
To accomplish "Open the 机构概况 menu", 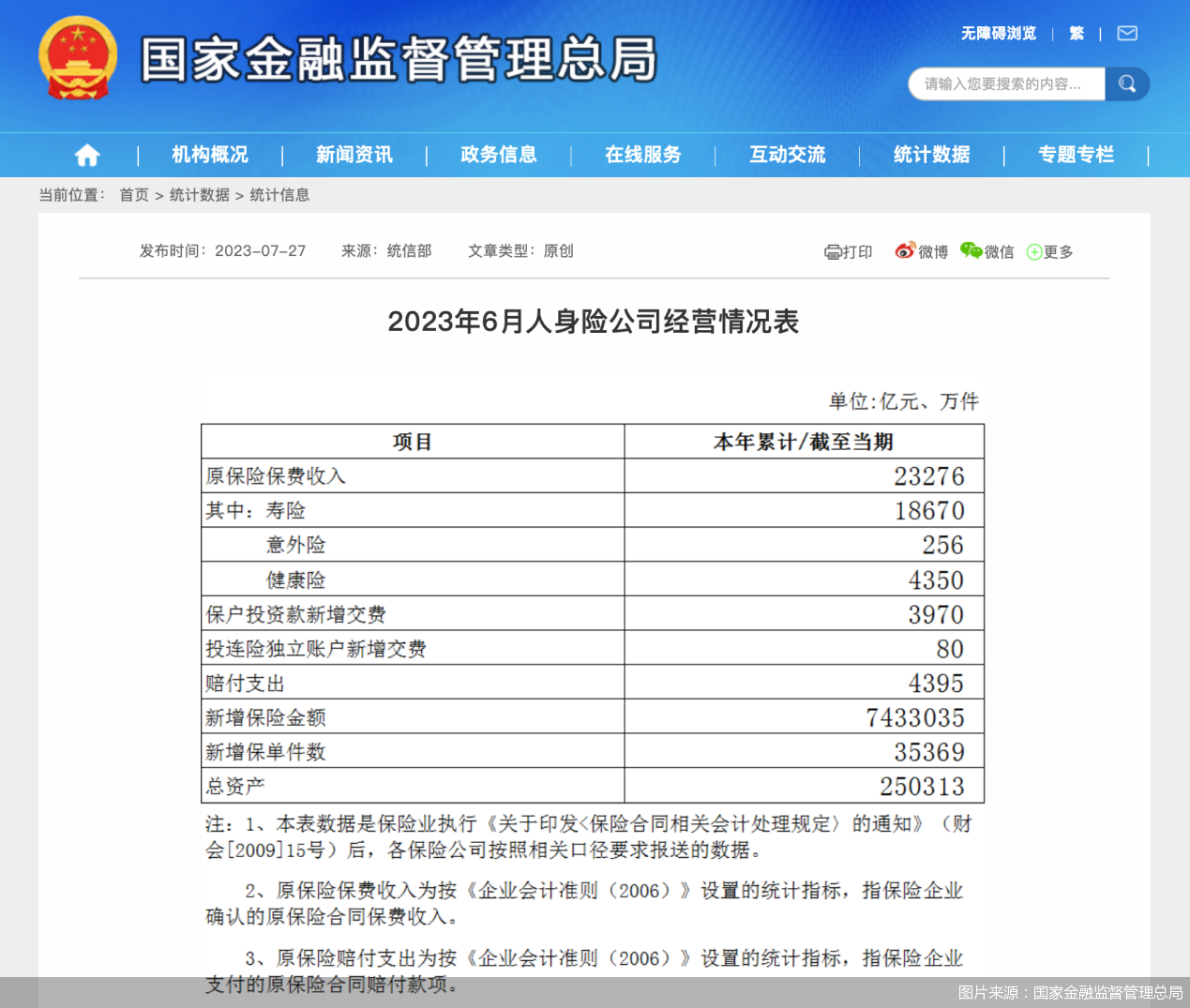I will (x=208, y=155).
